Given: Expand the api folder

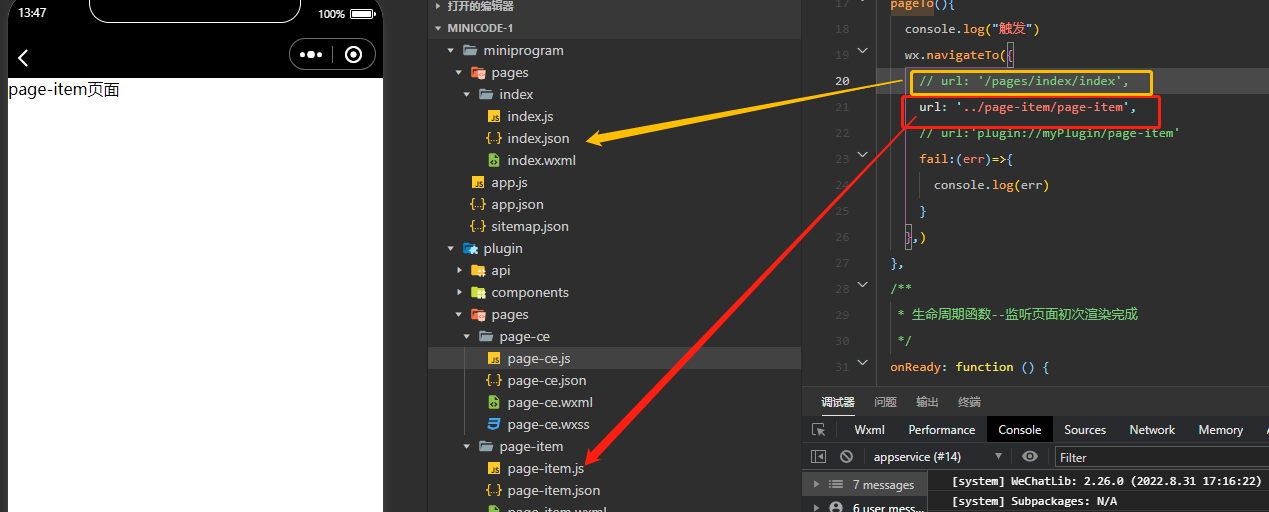Looking at the screenshot, I should (x=459, y=270).
